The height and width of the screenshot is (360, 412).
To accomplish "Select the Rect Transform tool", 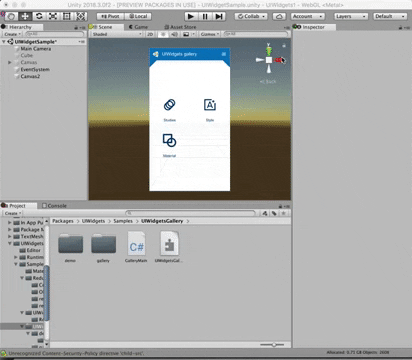I will point(67,16).
